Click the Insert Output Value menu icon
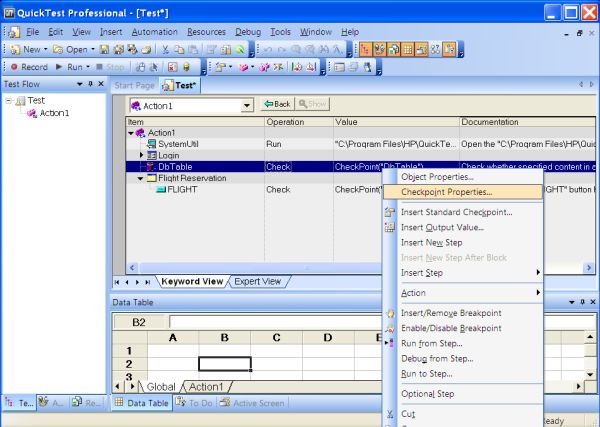The image size is (600, 427). point(390,227)
